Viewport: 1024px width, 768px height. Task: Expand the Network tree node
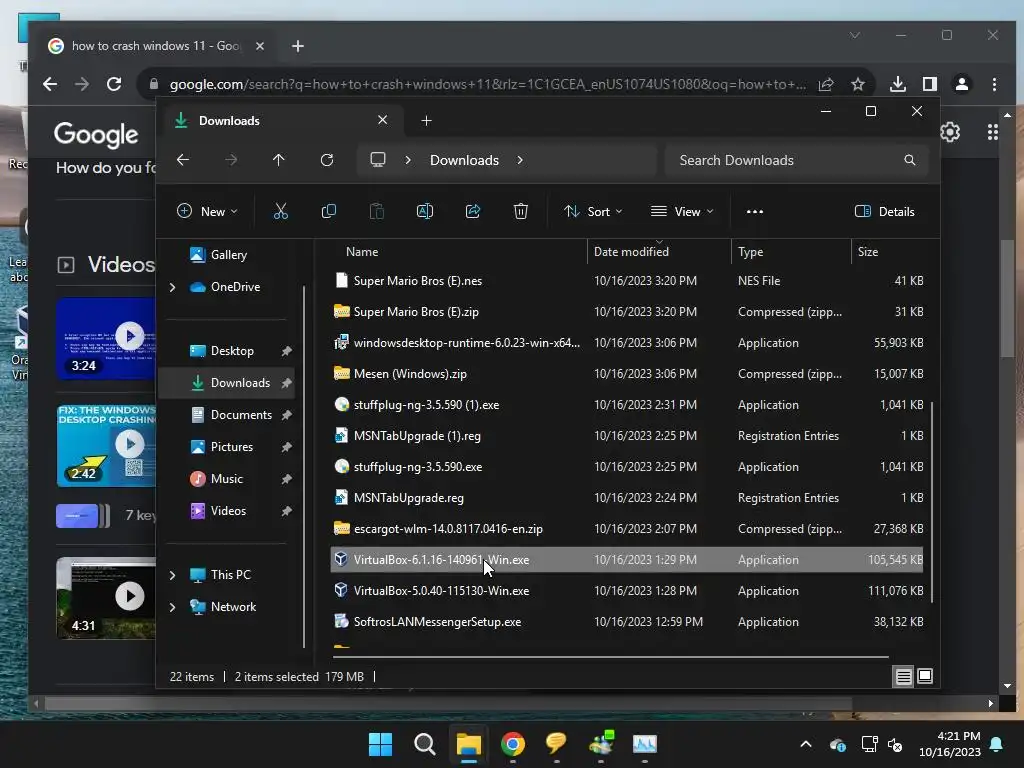click(172, 607)
